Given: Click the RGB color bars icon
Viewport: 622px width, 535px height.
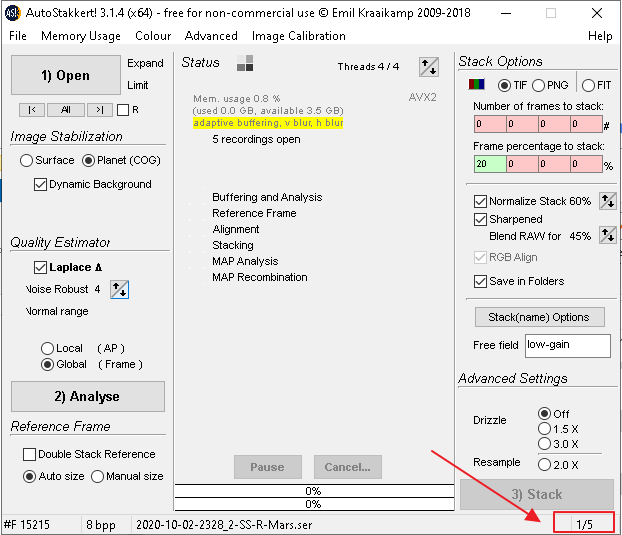Looking at the screenshot, I should coord(479,85).
